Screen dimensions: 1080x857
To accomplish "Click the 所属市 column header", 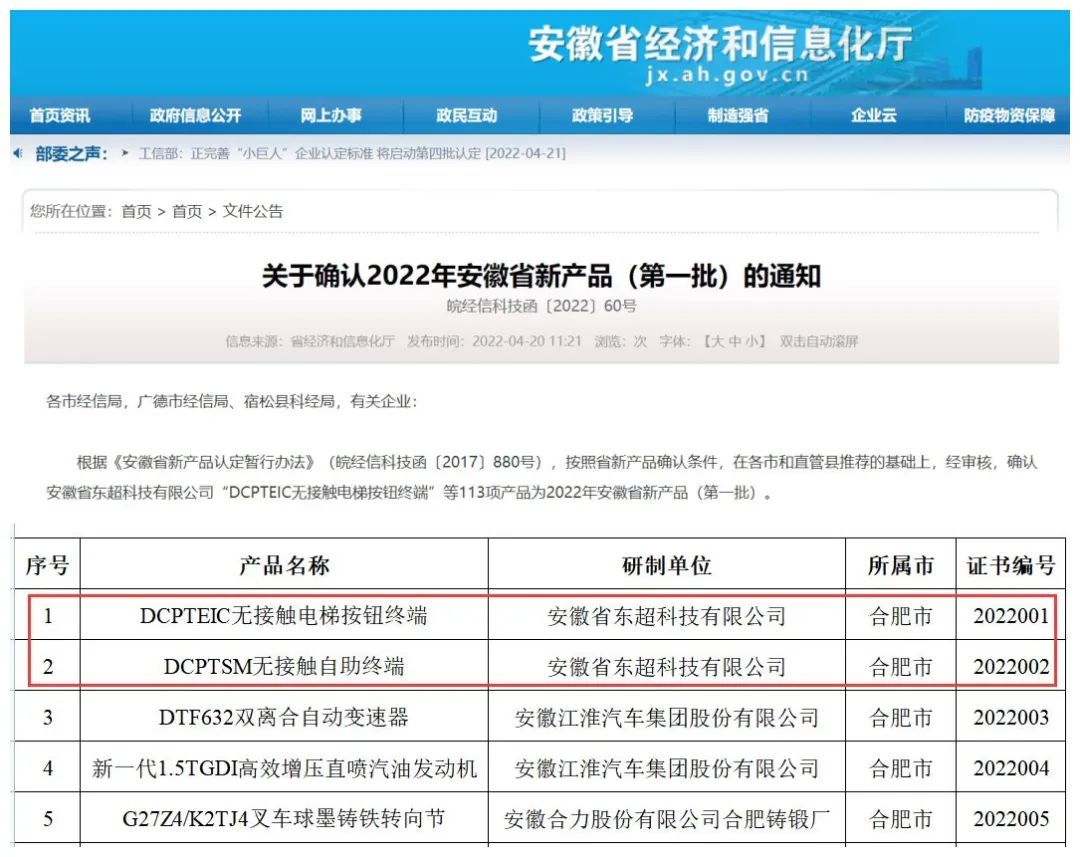I will click(900, 565).
